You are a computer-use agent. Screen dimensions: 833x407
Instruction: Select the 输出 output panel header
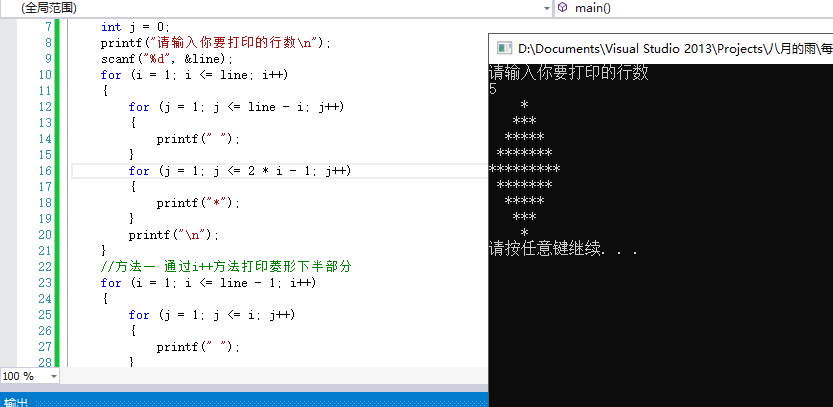[x=16, y=402]
